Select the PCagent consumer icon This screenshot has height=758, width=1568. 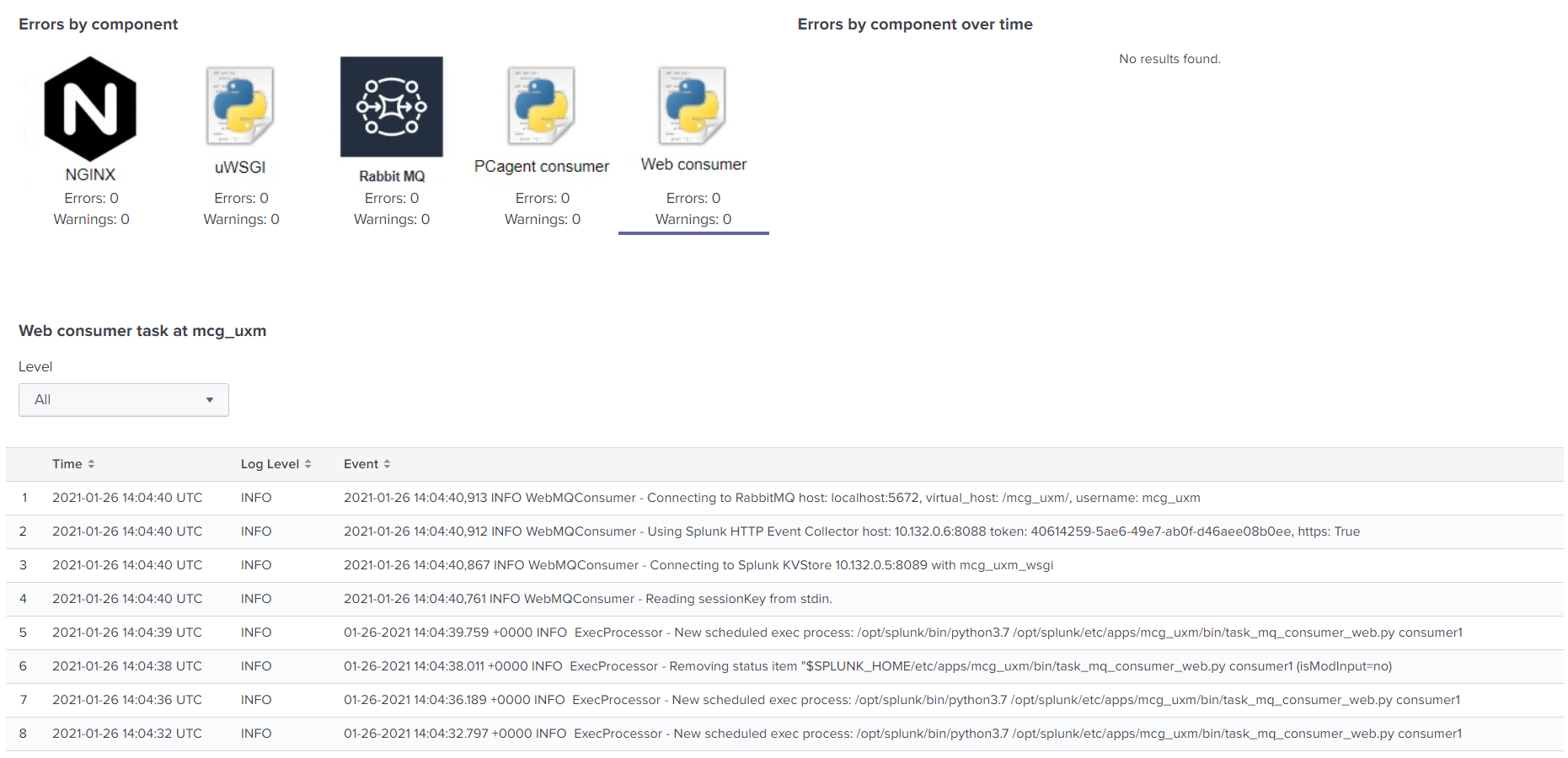(542, 106)
